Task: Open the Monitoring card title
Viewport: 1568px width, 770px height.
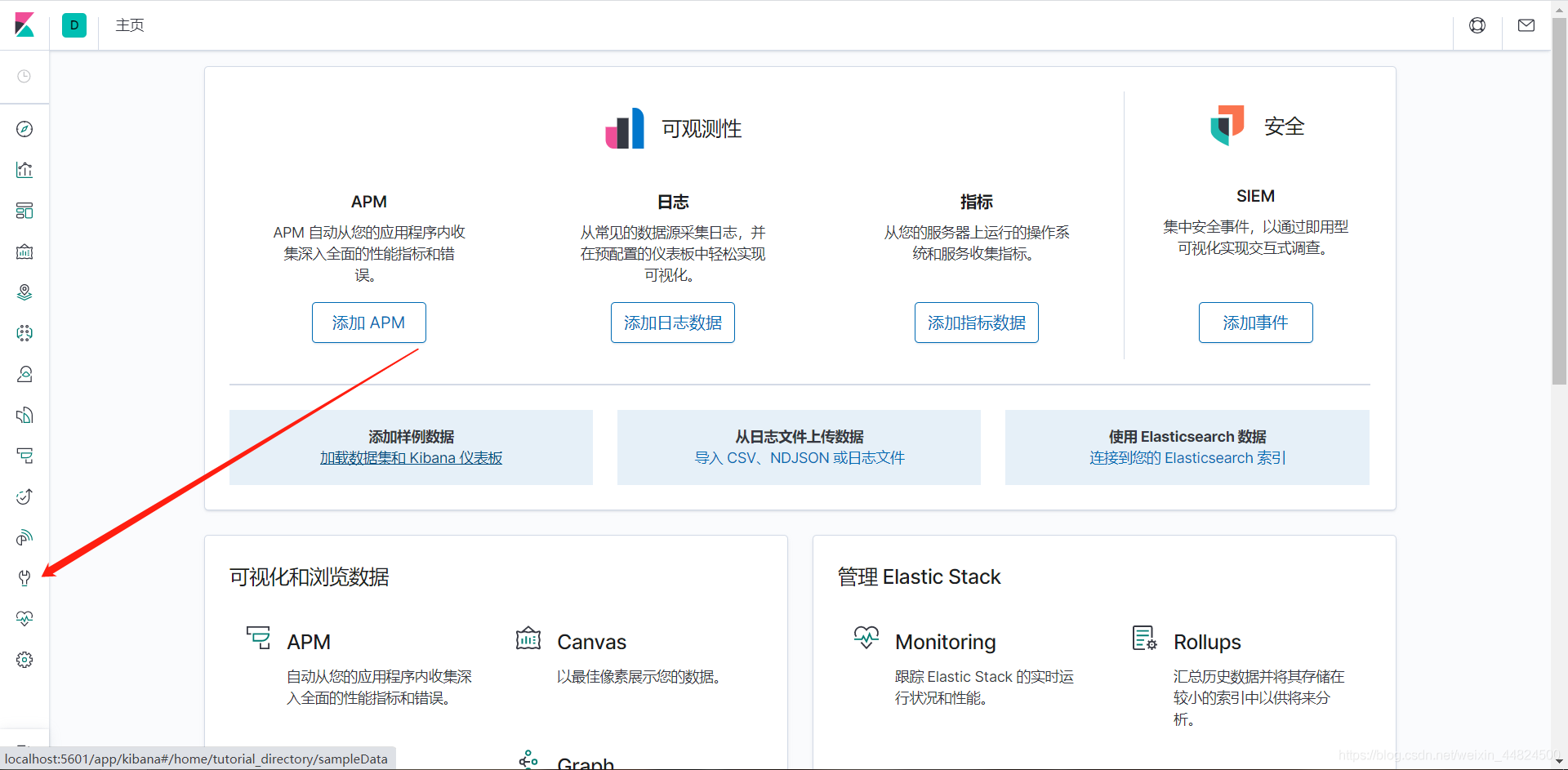Action: [x=946, y=642]
